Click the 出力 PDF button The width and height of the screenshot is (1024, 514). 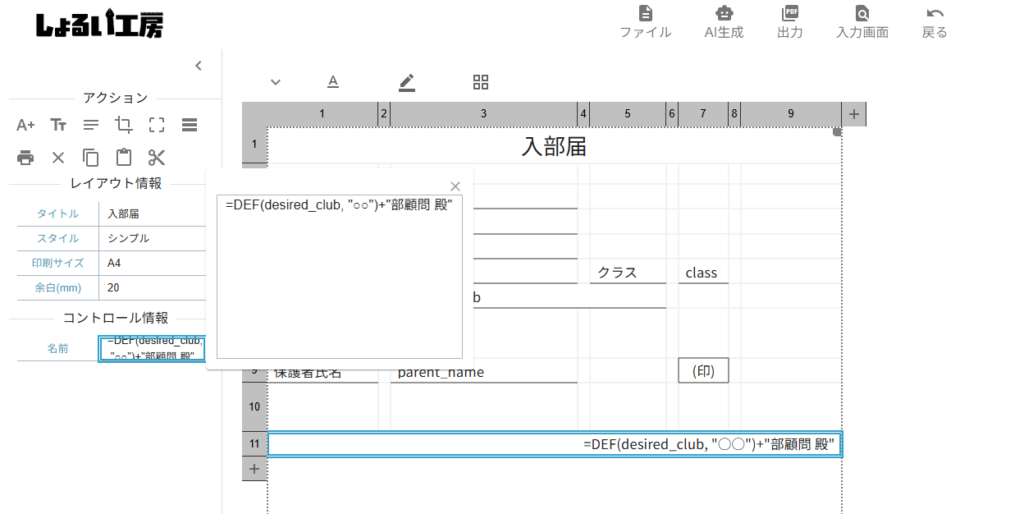790,22
